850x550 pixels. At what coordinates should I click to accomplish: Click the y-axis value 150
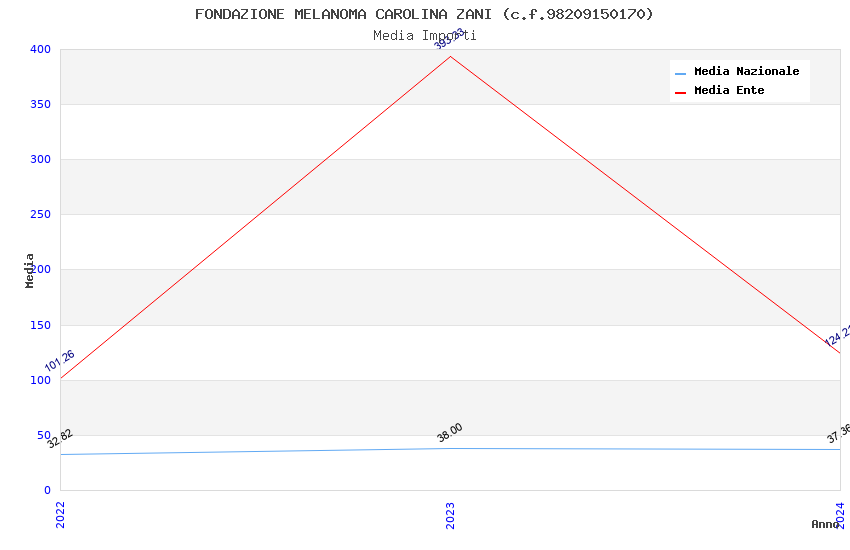(x=40, y=325)
